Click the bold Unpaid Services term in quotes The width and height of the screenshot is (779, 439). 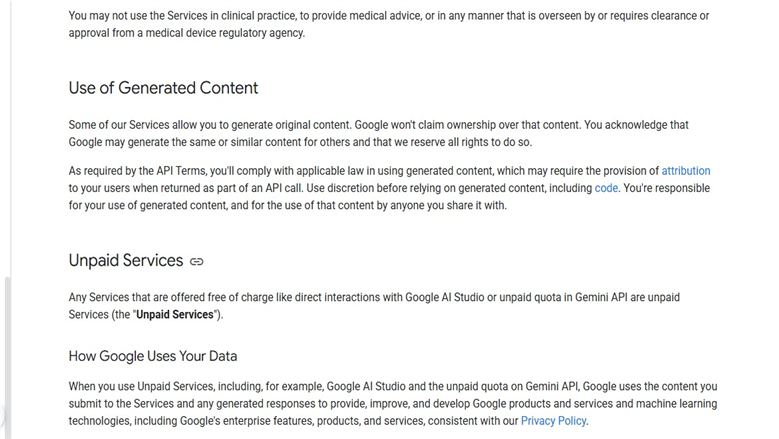click(x=175, y=314)
